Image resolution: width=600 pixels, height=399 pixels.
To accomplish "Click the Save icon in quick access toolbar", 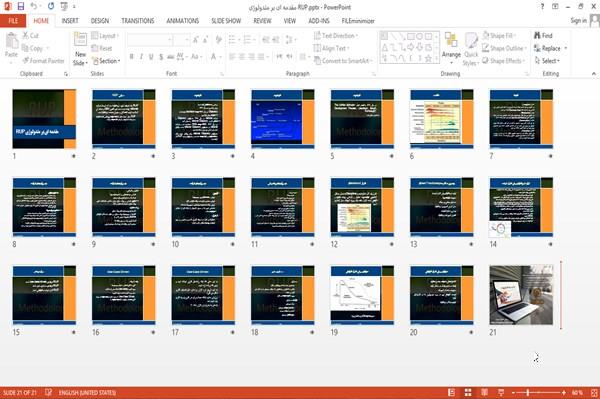I will [21, 7].
